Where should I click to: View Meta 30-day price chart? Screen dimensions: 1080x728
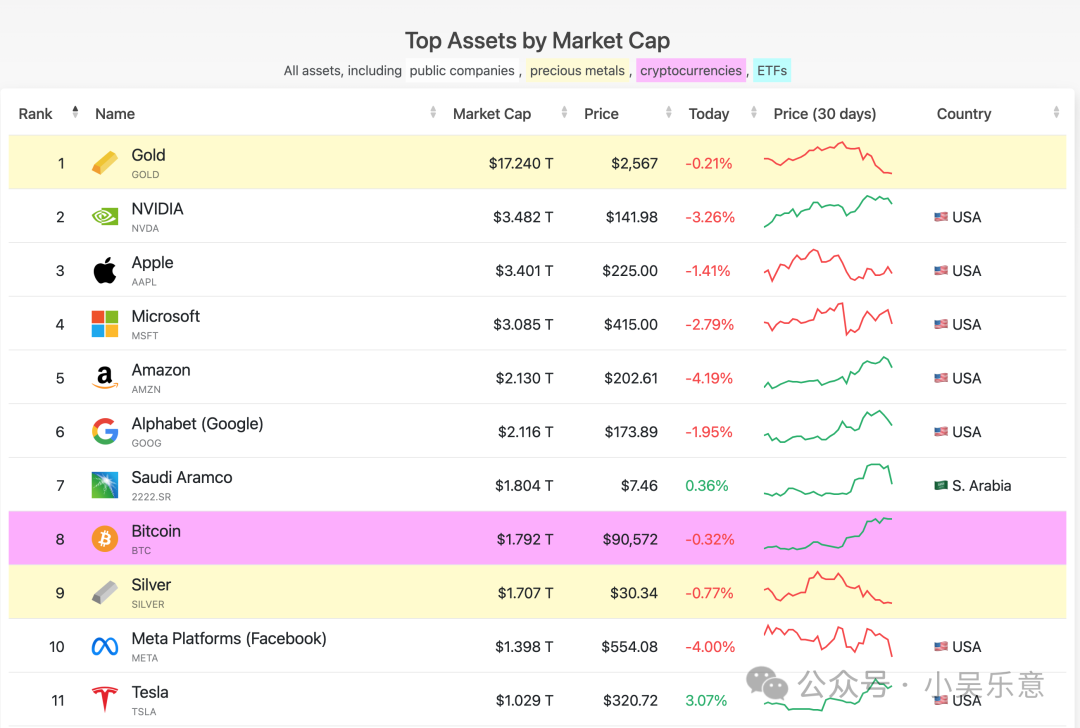828,641
